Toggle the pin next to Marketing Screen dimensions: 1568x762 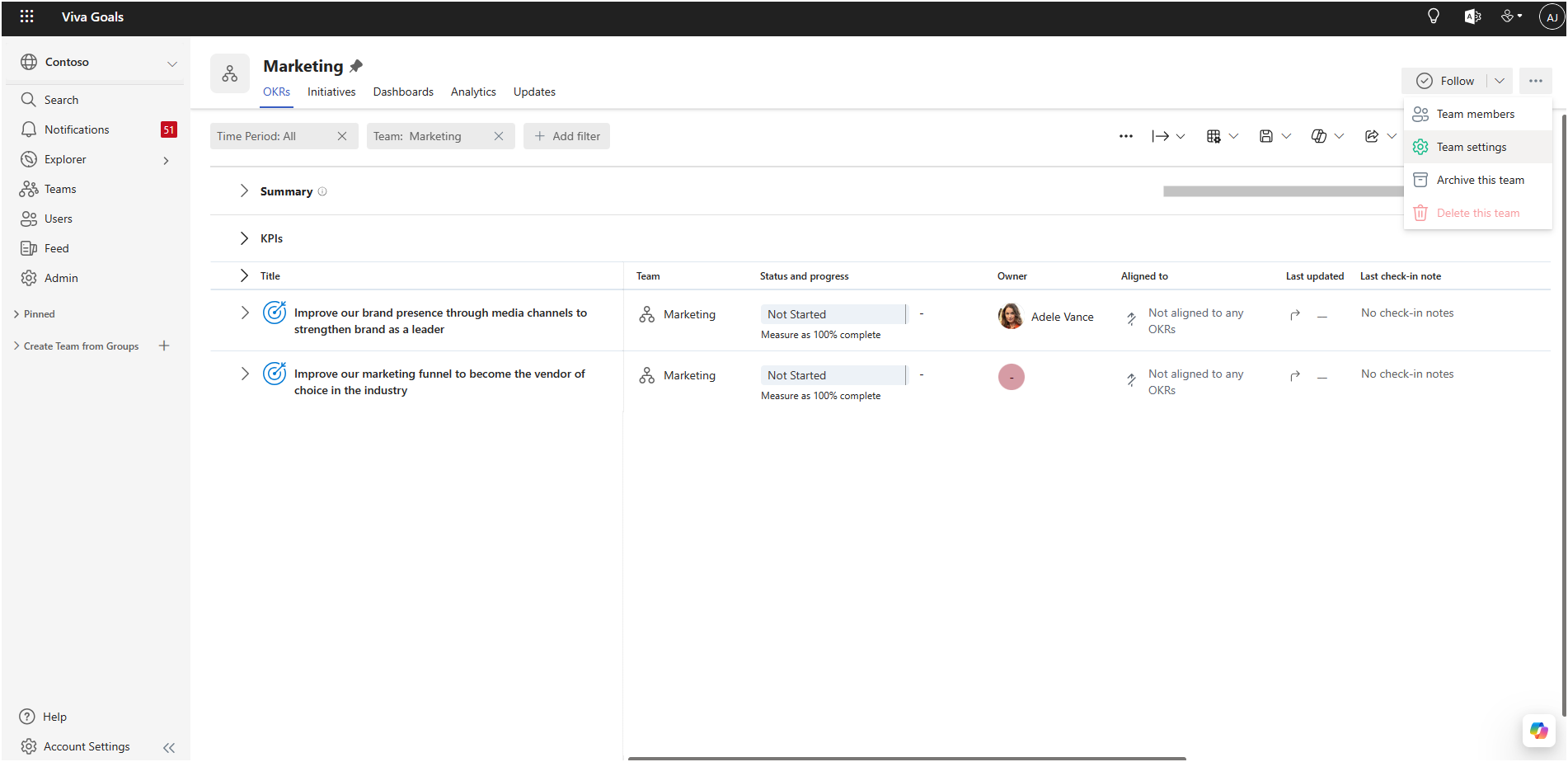[x=356, y=66]
